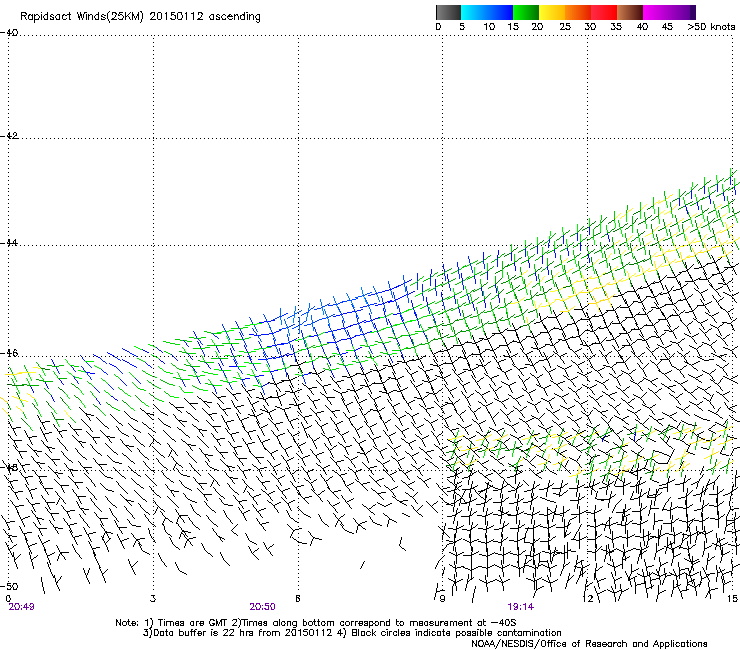Click the orange 25-30 knots legend swatch
The height and width of the screenshot is (650, 740).
point(578,12)
